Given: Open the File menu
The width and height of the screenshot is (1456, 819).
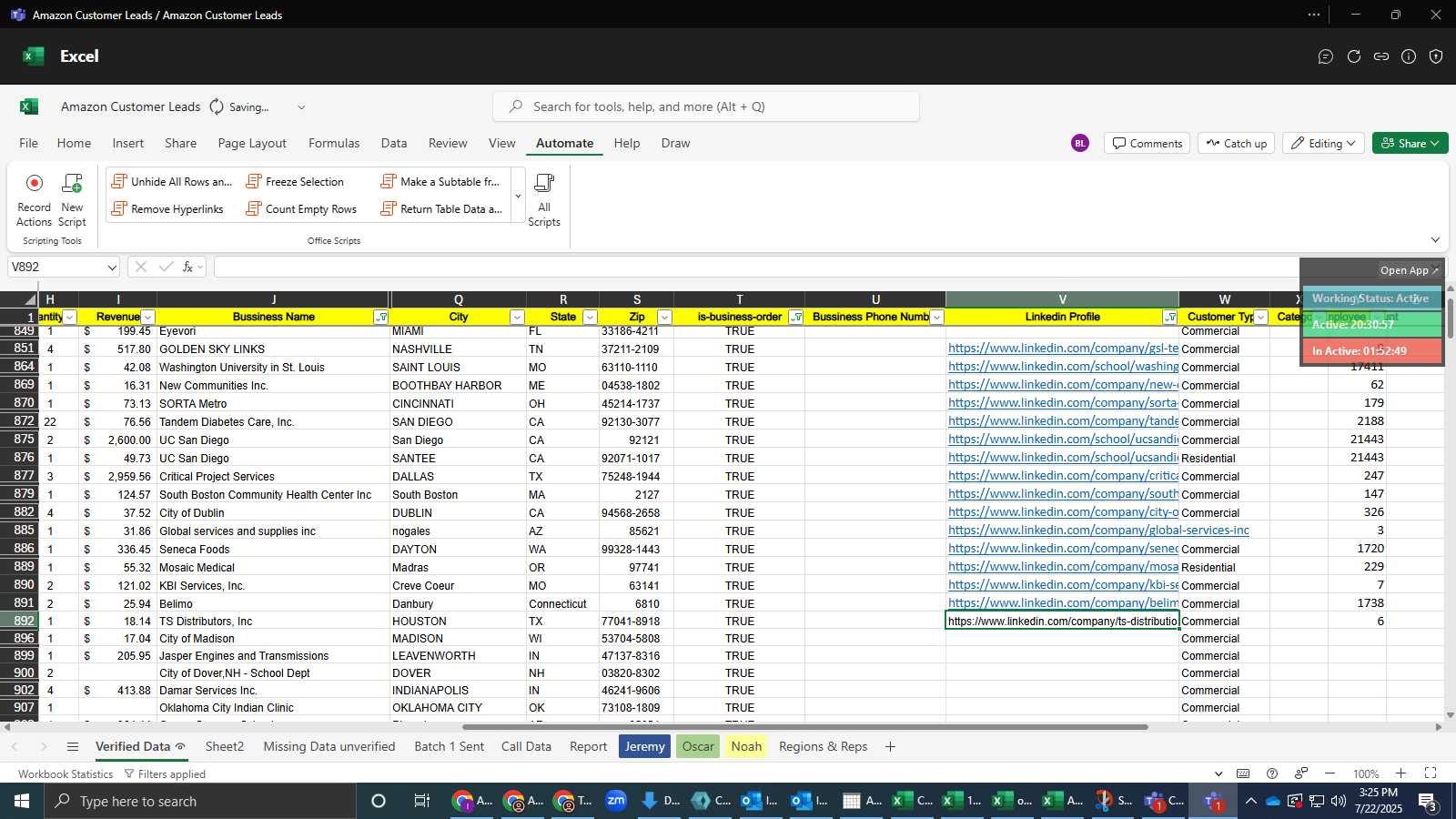Looking at the screenshot, I should pos(29,143).
